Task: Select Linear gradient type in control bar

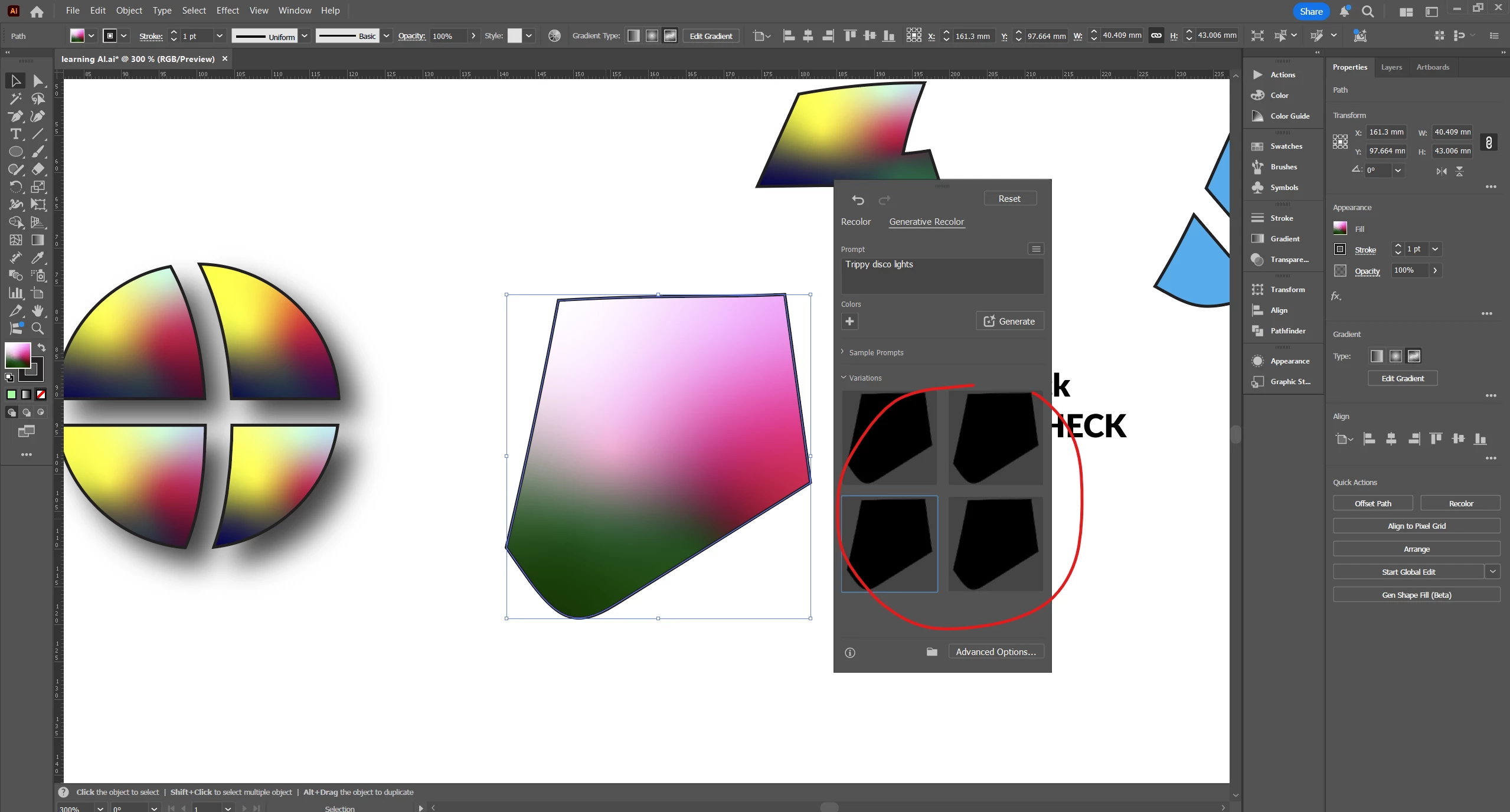Action: pos(633,36)
